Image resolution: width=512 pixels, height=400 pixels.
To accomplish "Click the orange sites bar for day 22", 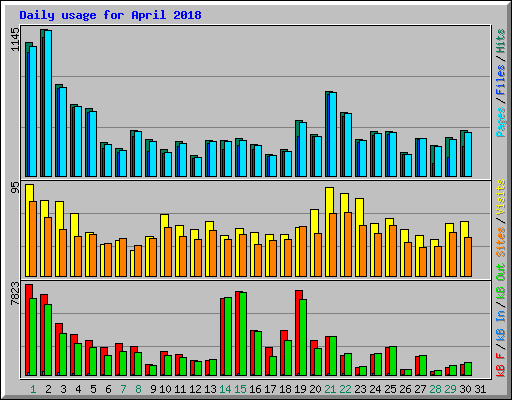I will [348, 245].
